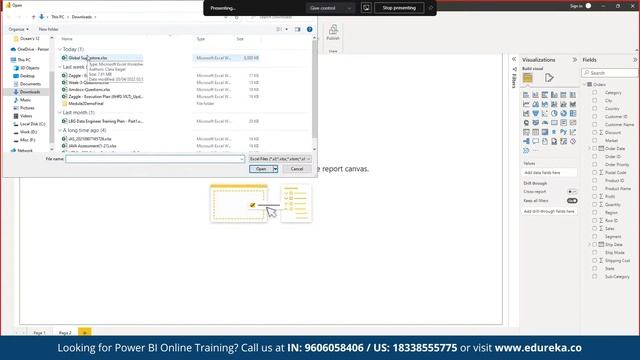Collapse the A long time ago group

point(60,130)
